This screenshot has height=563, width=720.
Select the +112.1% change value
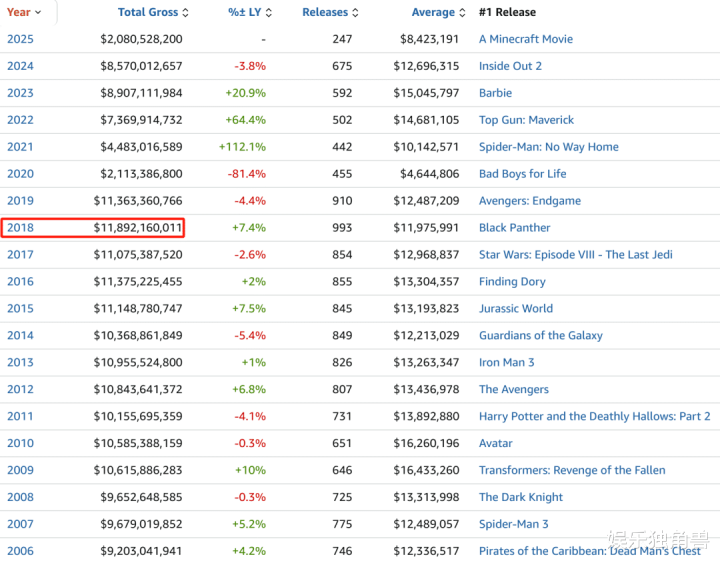242,147
